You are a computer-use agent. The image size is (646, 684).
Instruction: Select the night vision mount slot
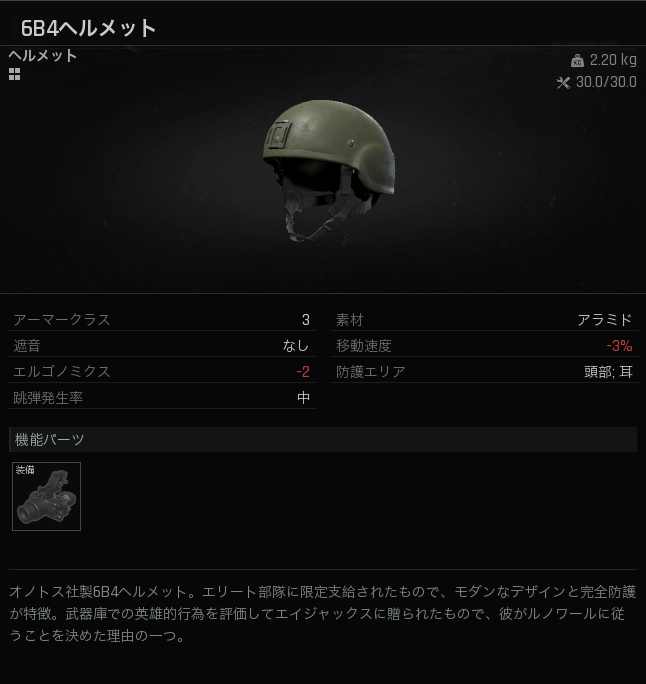pos(46,496)
